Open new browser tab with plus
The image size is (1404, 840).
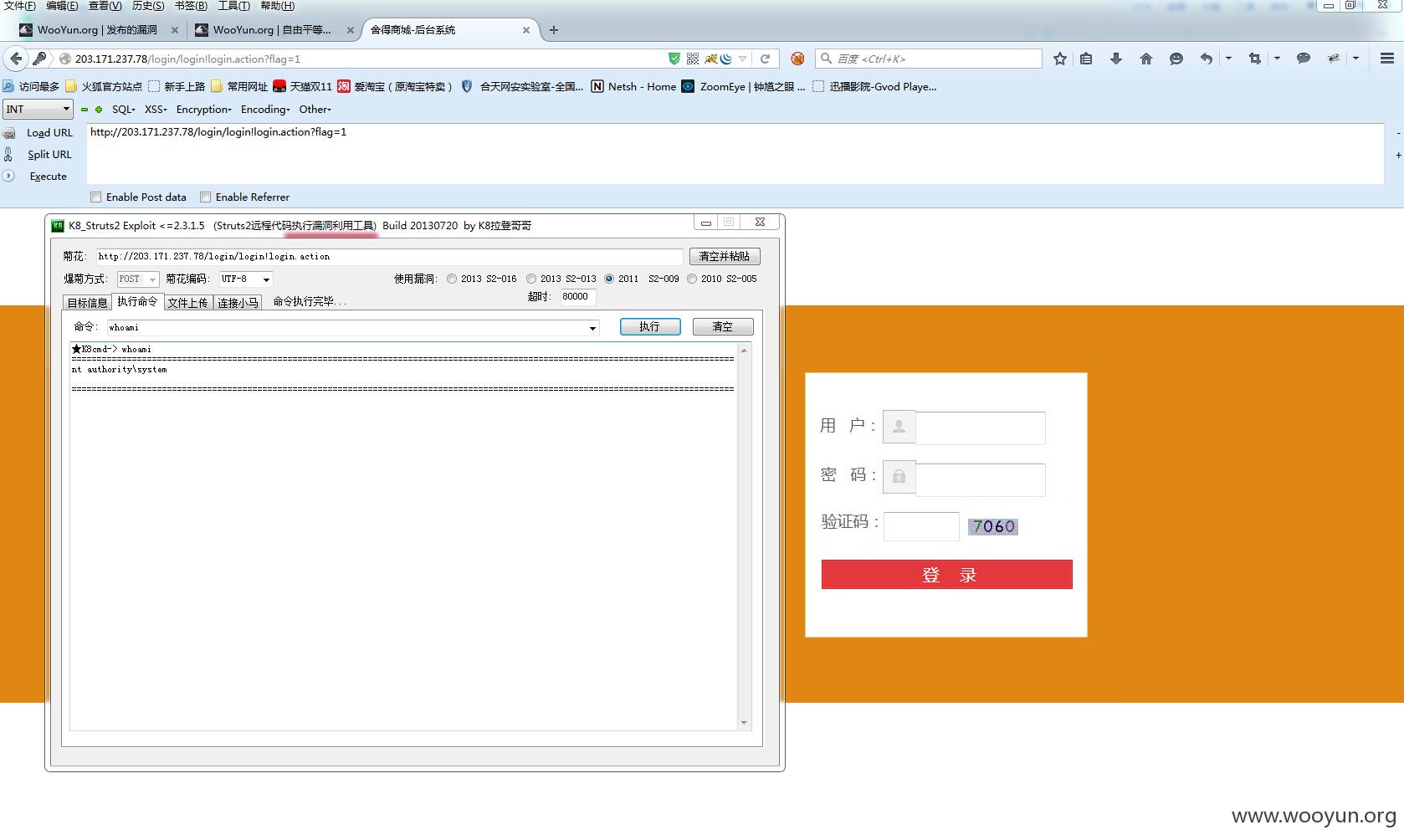[x=553, y=30]
